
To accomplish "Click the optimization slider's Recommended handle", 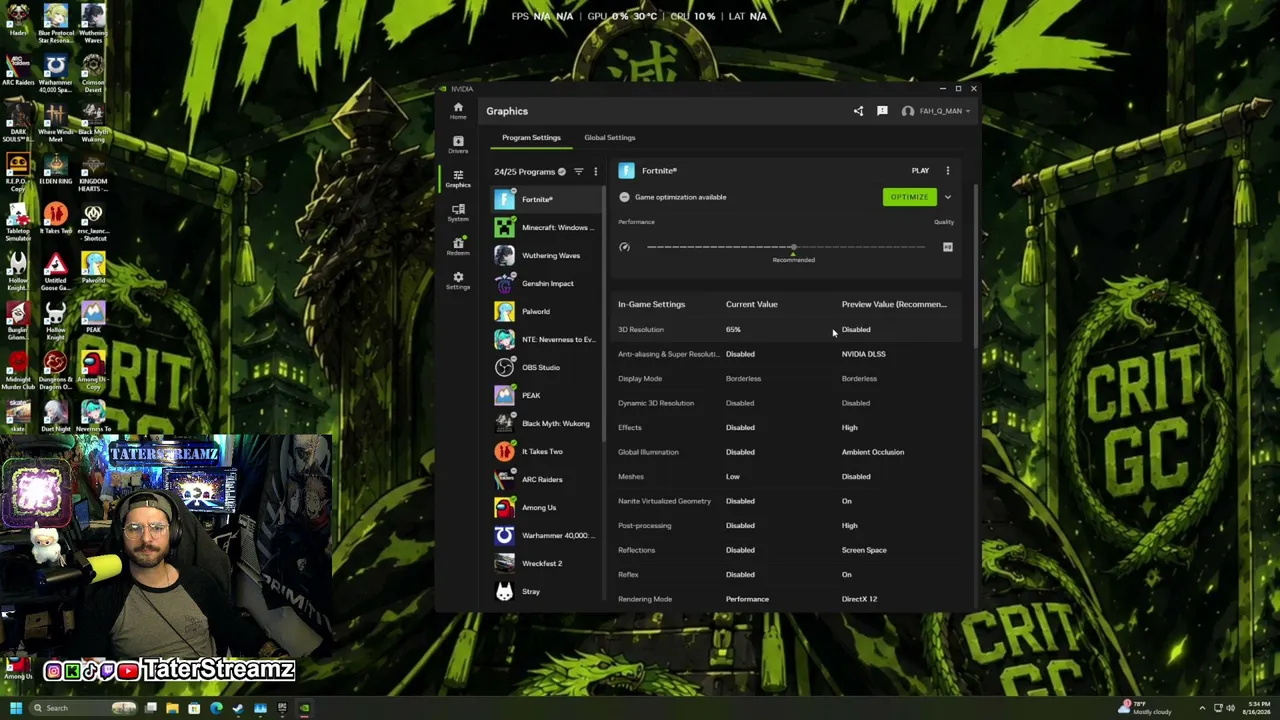I will [x=793, y=247].
